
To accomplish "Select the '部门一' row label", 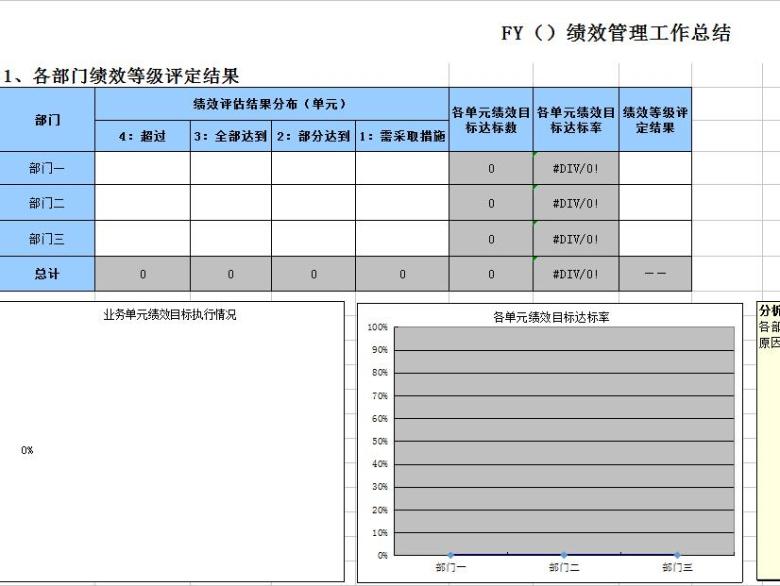I will point(47,168).
